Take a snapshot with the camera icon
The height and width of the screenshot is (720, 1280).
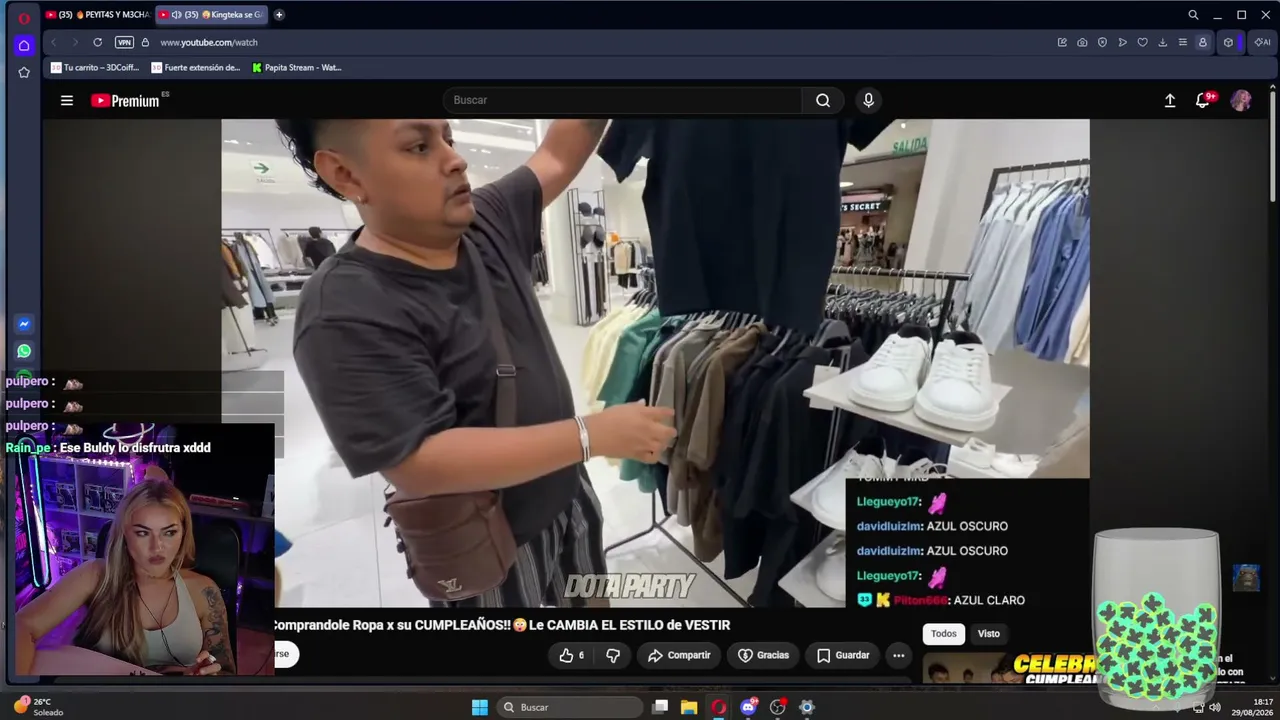coord(1082,42)
